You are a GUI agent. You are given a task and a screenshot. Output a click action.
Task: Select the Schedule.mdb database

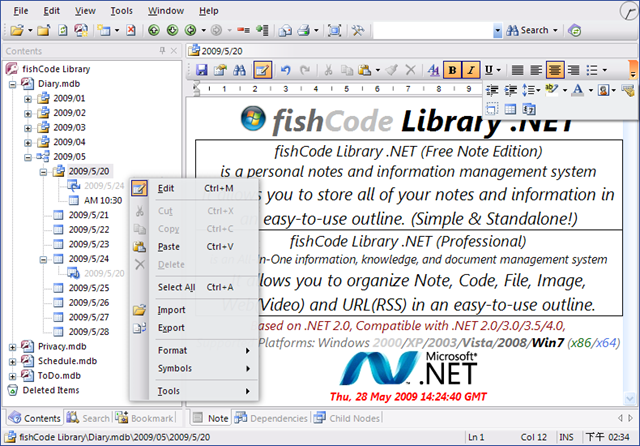tap(67, 361)
